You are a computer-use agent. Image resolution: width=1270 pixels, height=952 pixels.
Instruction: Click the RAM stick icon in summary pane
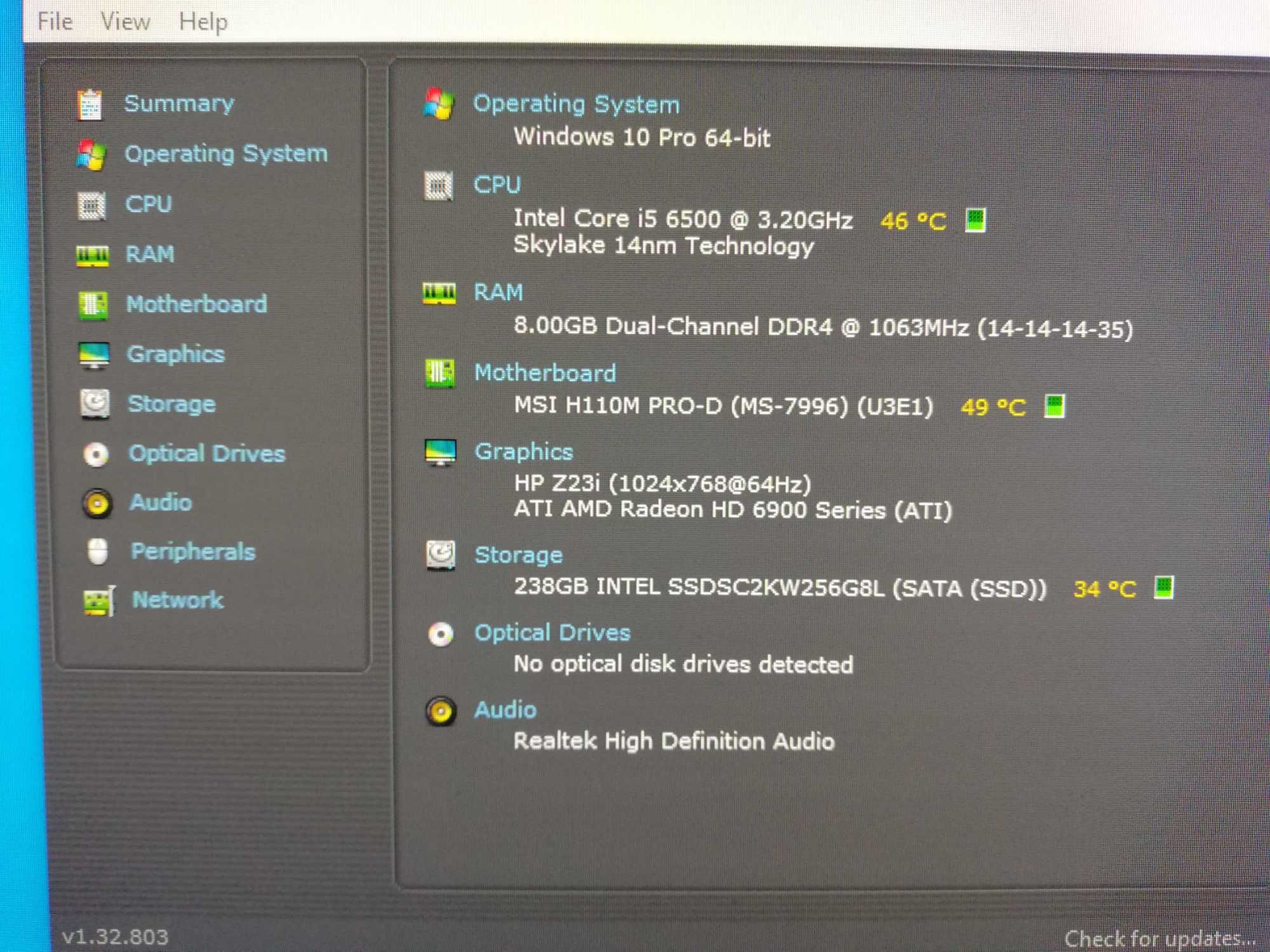(439, 294)
